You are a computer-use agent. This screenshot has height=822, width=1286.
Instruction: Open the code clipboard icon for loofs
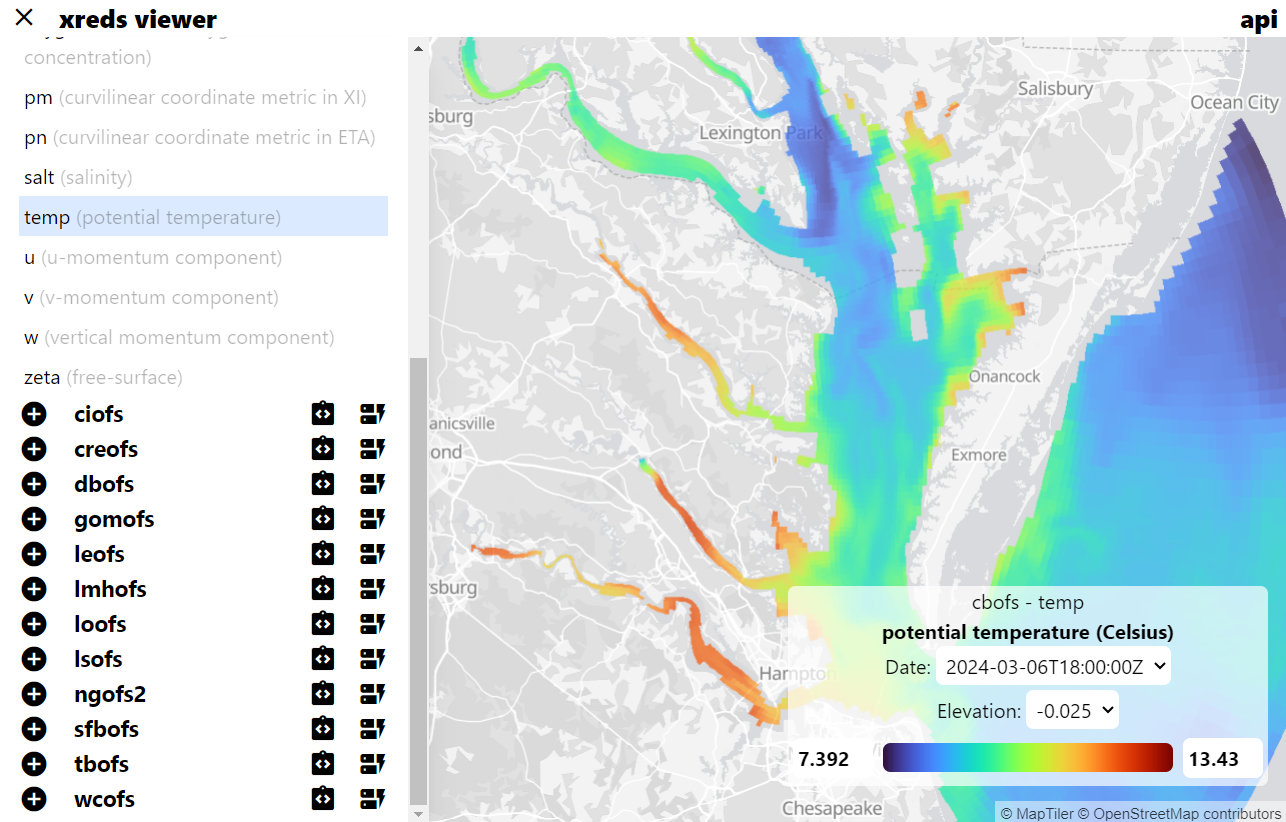322,624
